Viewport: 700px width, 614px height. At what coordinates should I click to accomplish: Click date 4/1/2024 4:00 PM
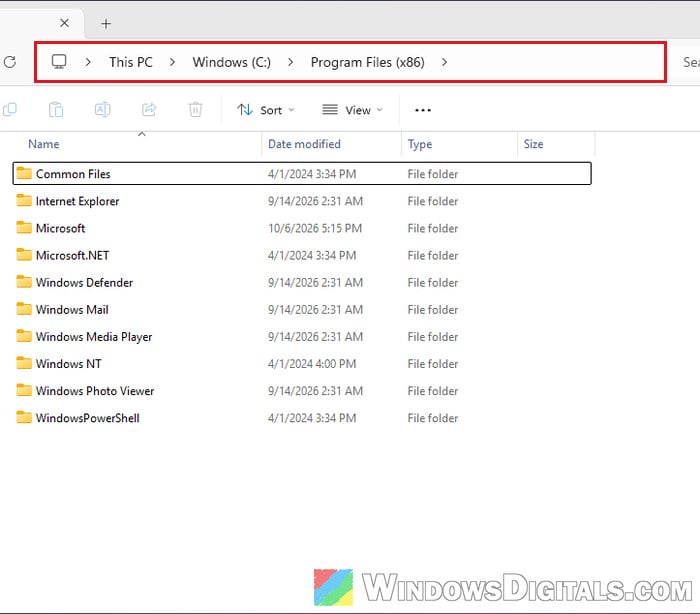[x=312, y=363]
